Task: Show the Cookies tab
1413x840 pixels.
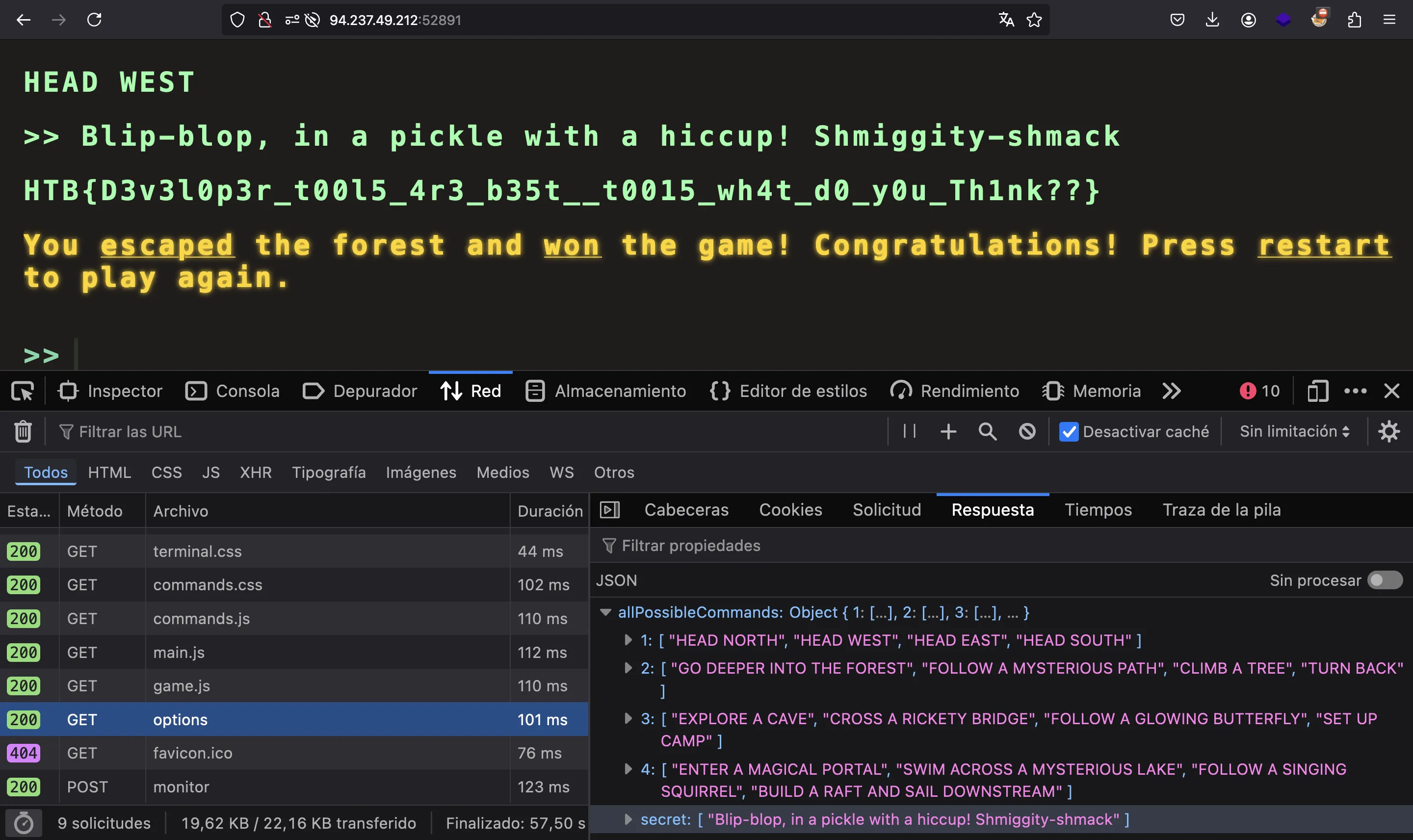Action: (790, 510)
